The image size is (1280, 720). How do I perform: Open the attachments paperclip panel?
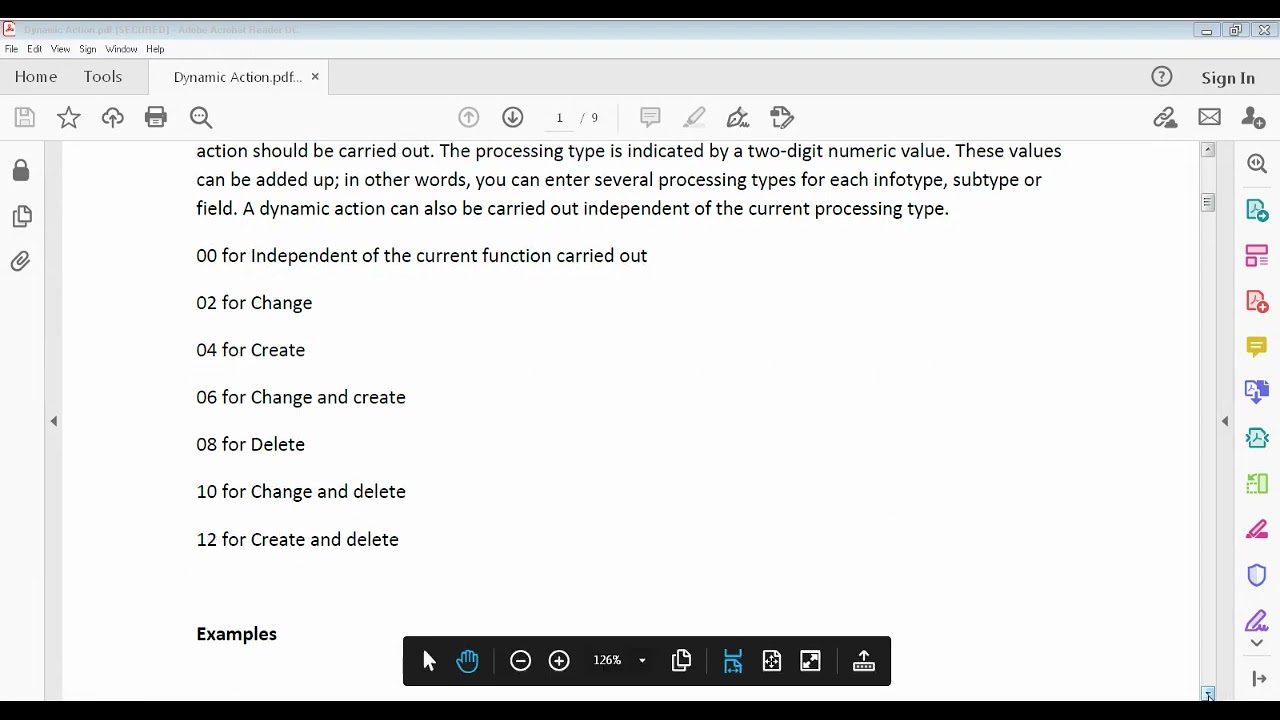click(21, 262)
